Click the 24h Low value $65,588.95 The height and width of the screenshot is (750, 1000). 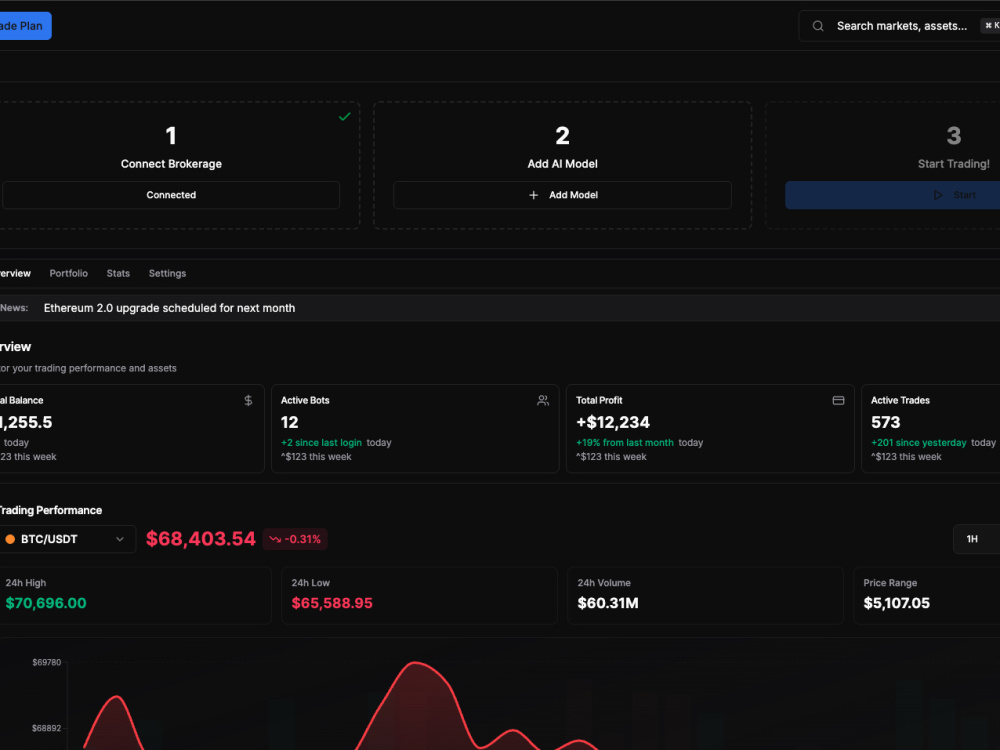[332, 603]
